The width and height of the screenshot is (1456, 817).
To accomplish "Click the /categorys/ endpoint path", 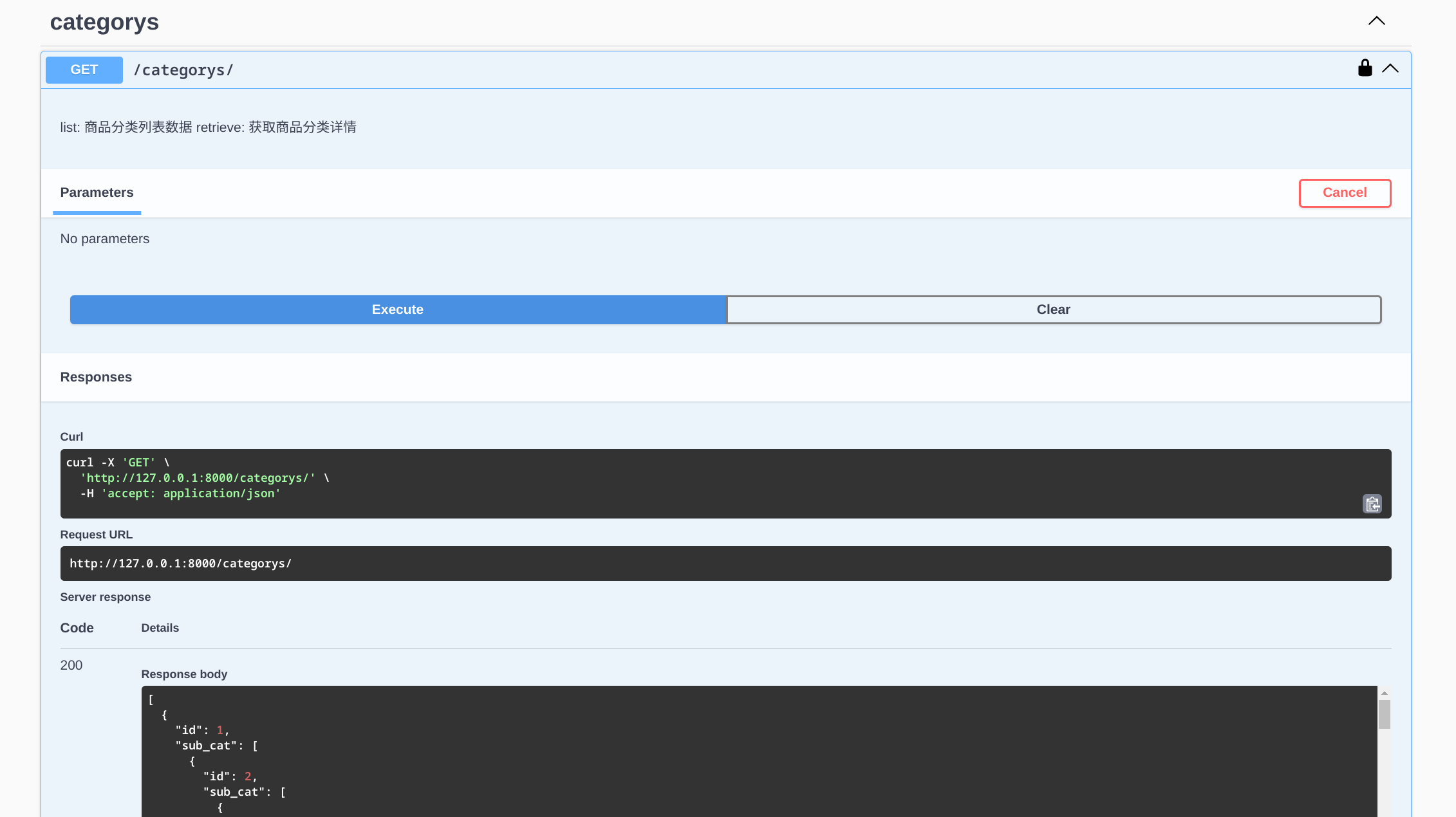I will click(x=183, y=70).
